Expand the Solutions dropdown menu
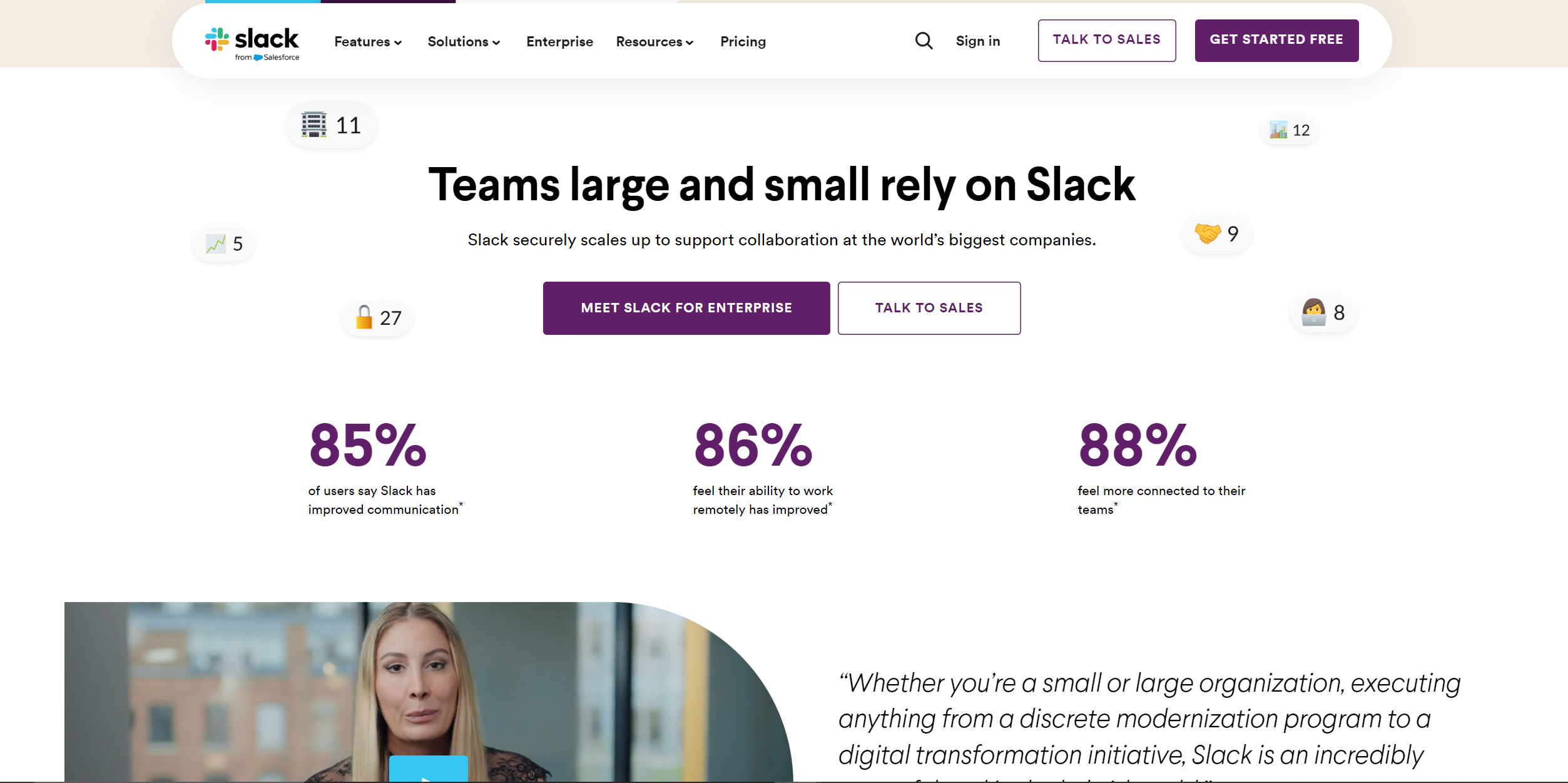Screen dimensions: 1568x783 [x=464, y=42]
